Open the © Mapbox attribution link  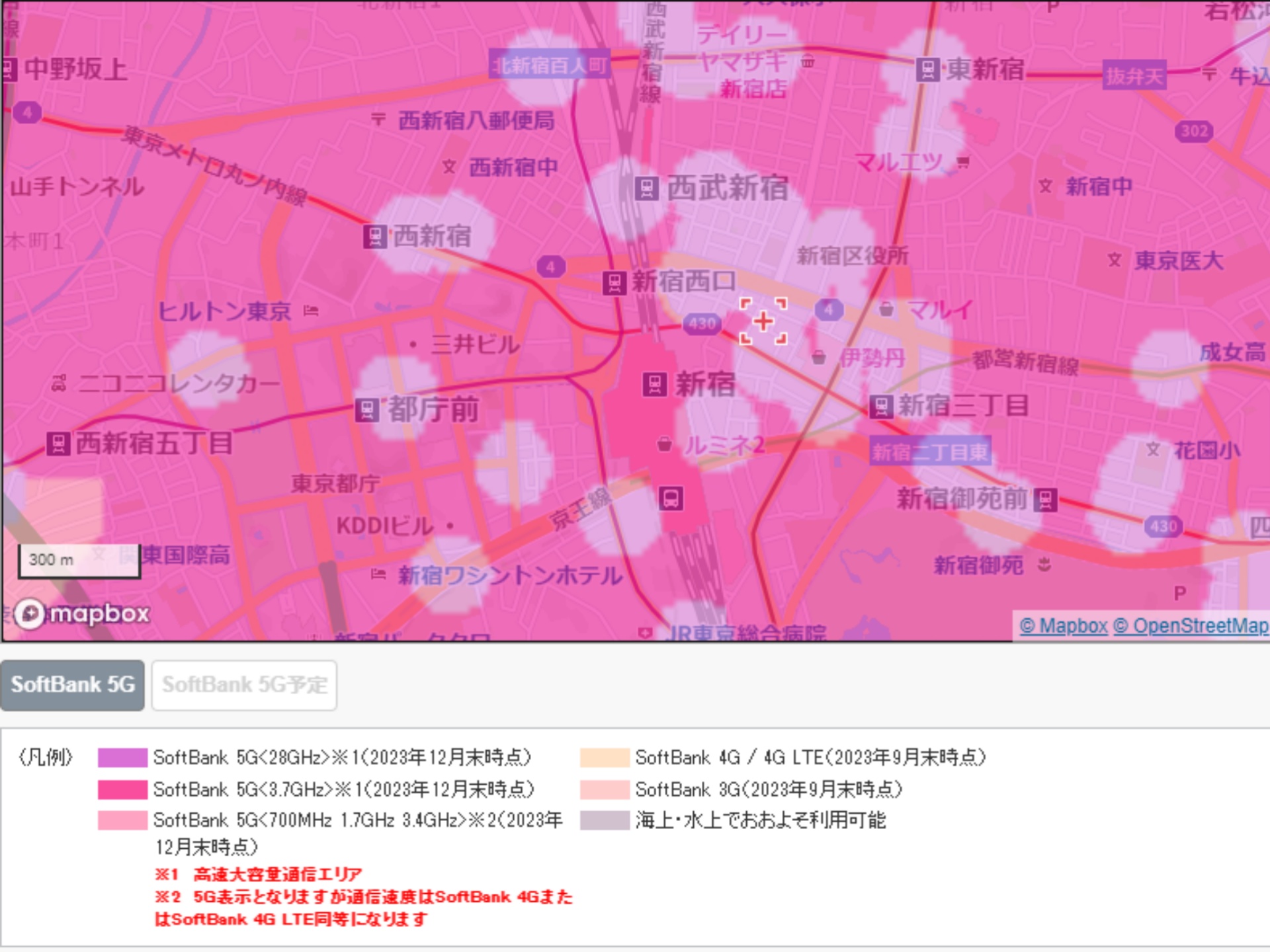click(1063, 625)
